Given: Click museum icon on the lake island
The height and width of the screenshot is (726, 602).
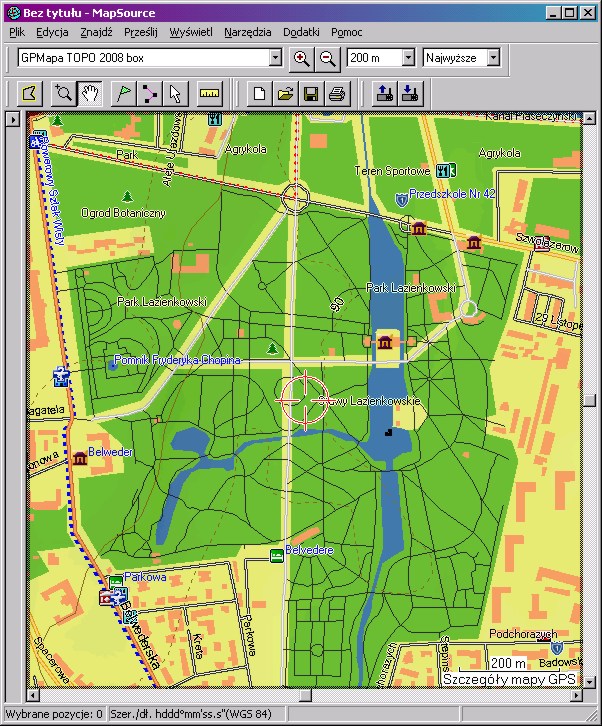Looking at the screenshot, I should point(385,342).
